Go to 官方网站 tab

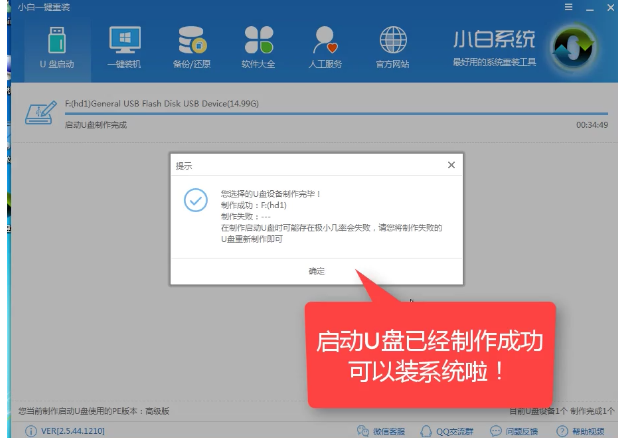[x=393, y=48]
